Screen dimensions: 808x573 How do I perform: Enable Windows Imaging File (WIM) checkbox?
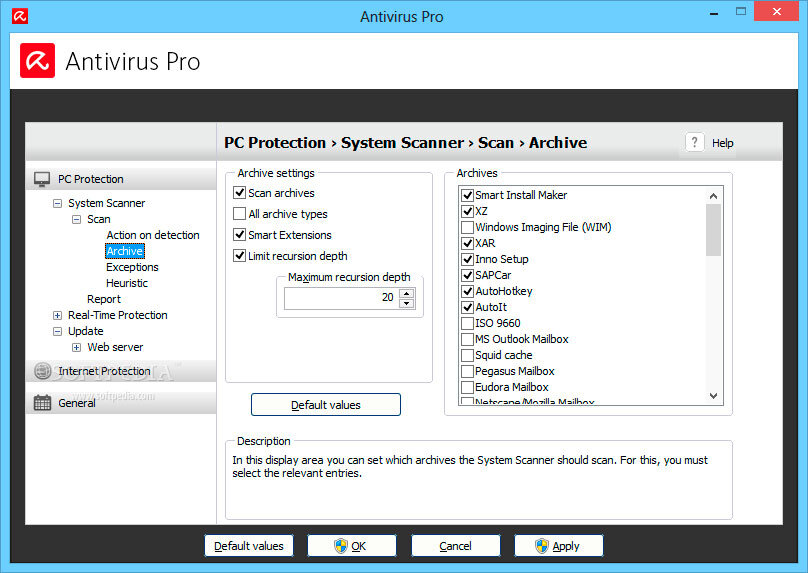coord(467,227)
